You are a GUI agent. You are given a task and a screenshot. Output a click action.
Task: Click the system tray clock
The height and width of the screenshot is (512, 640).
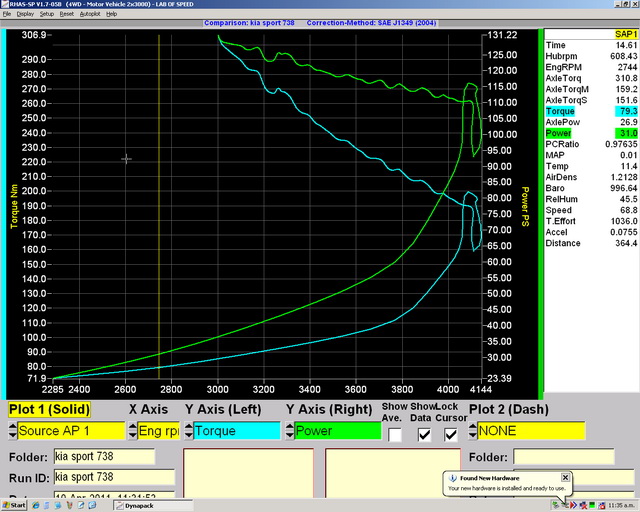pyautogui.click(x=620, y=506)
